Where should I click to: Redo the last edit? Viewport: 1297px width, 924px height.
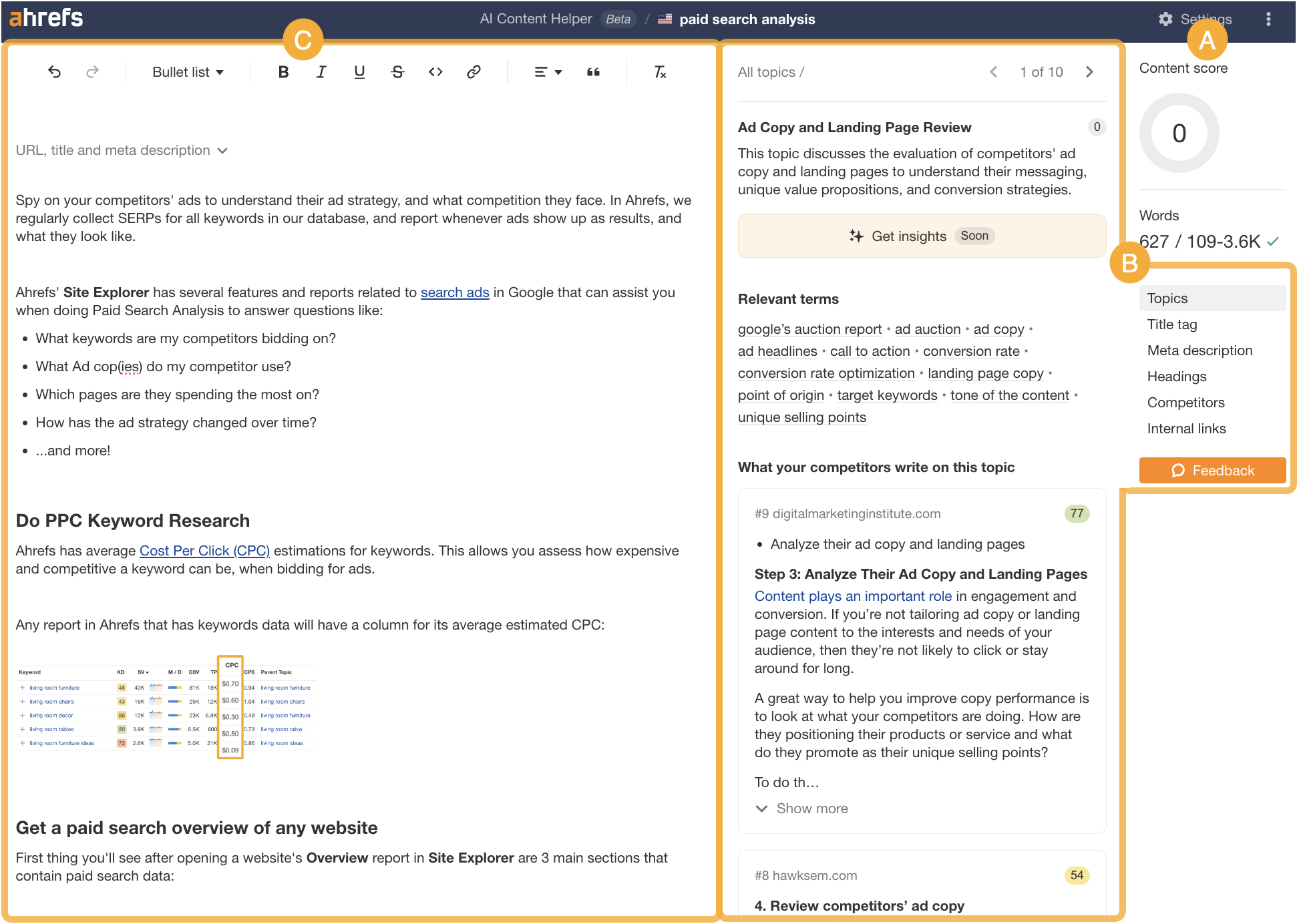[x=93, y=72]
